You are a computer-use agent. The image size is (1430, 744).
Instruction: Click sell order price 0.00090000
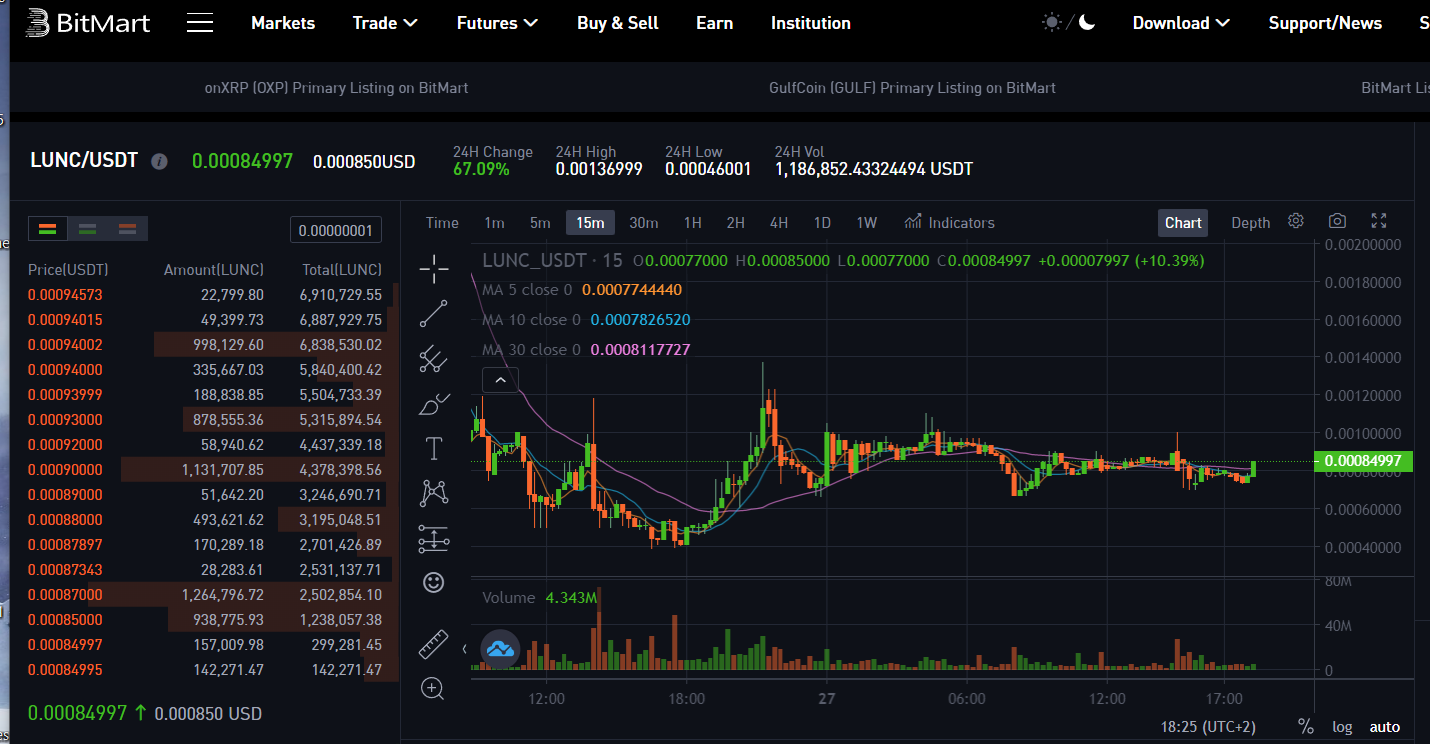[x=65, y=470]
